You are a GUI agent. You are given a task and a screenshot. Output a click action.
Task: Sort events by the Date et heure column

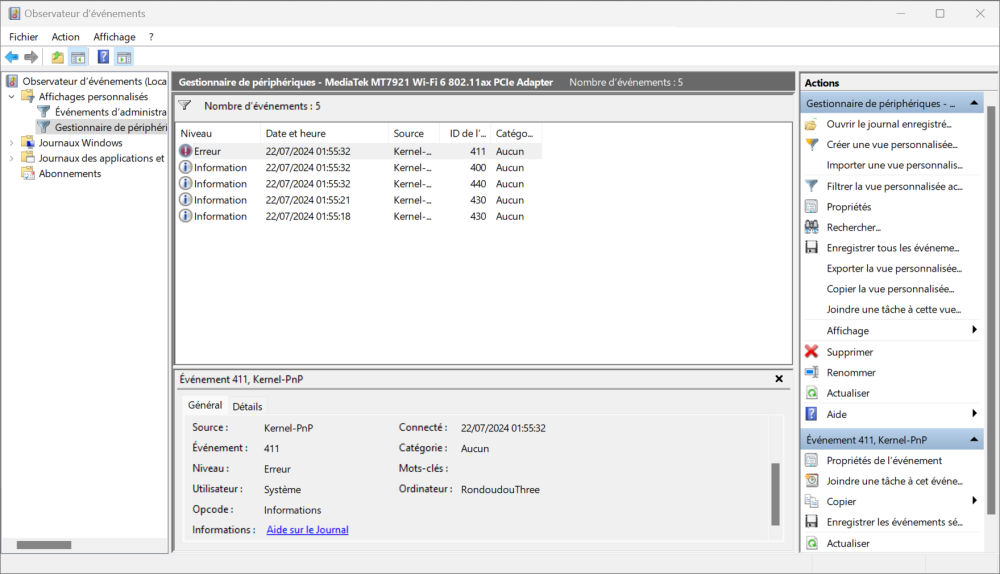323,133
